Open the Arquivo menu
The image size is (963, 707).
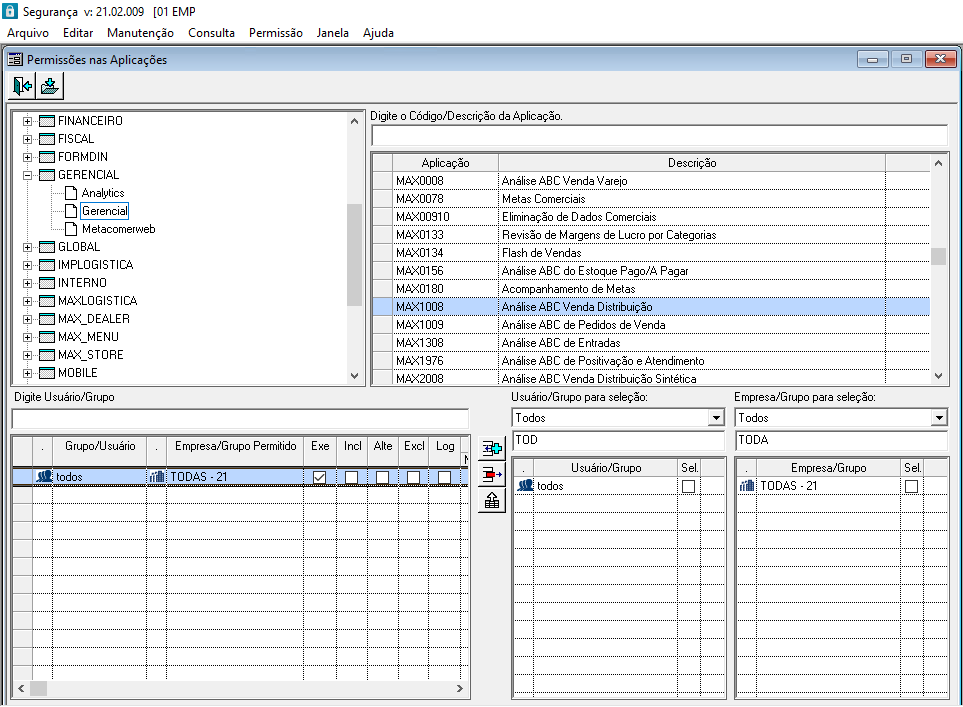[x=28, y=33]
